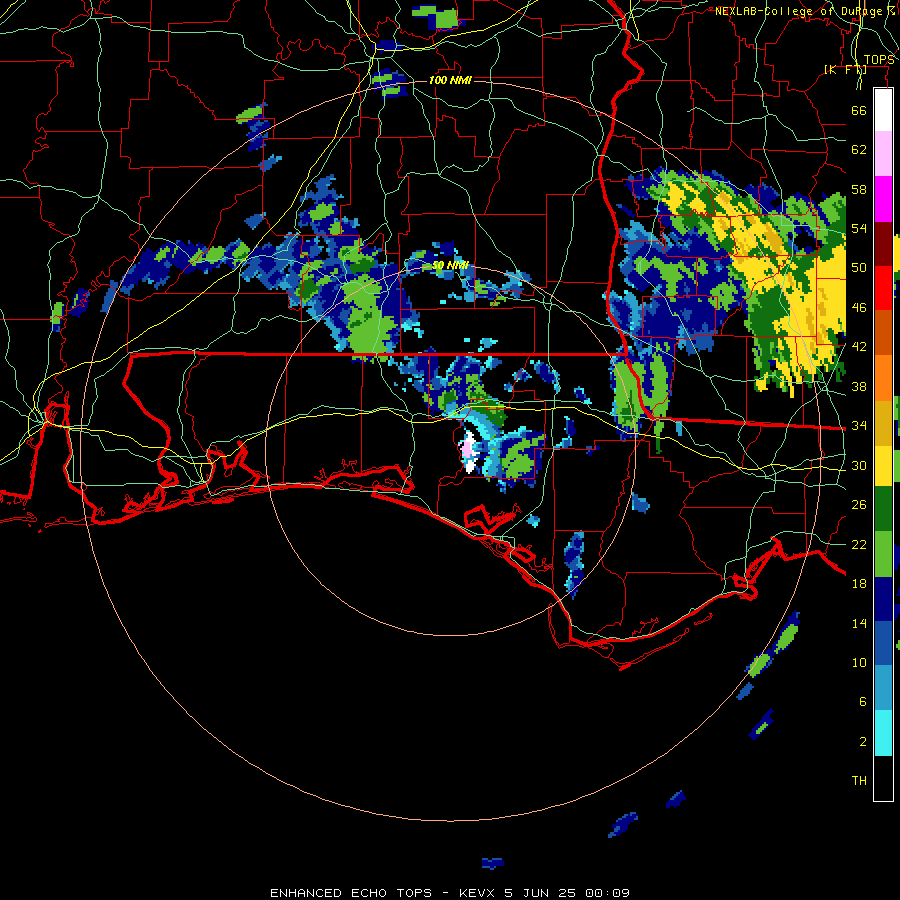The height and width of the screenshot is (900, 900).
Task: Click the bright red 46 kft swatch
Action: [883, 288]
